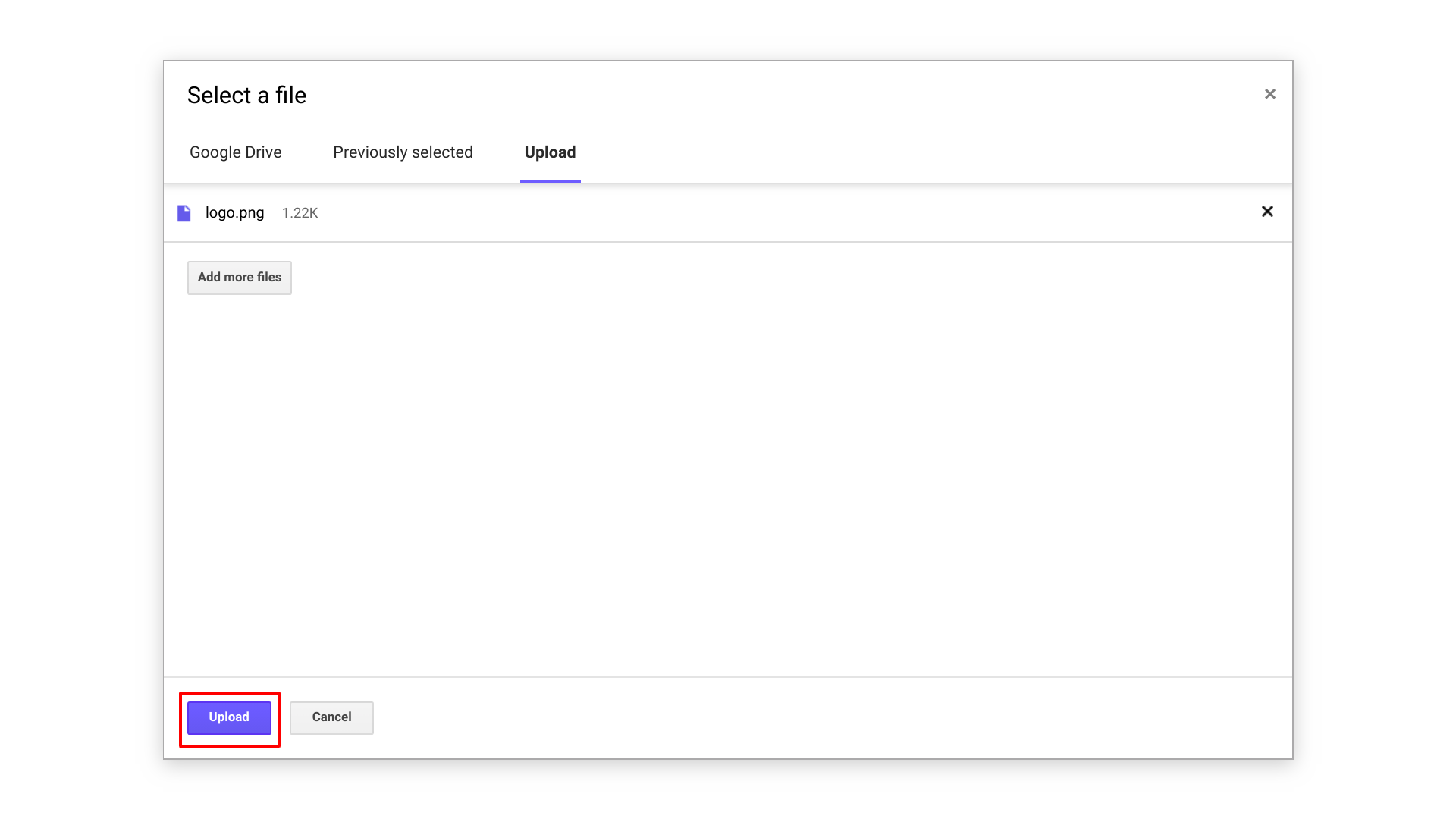
Task: Close the Select a file dialog
Action: pyautogui.click(x=1269, y=94)
